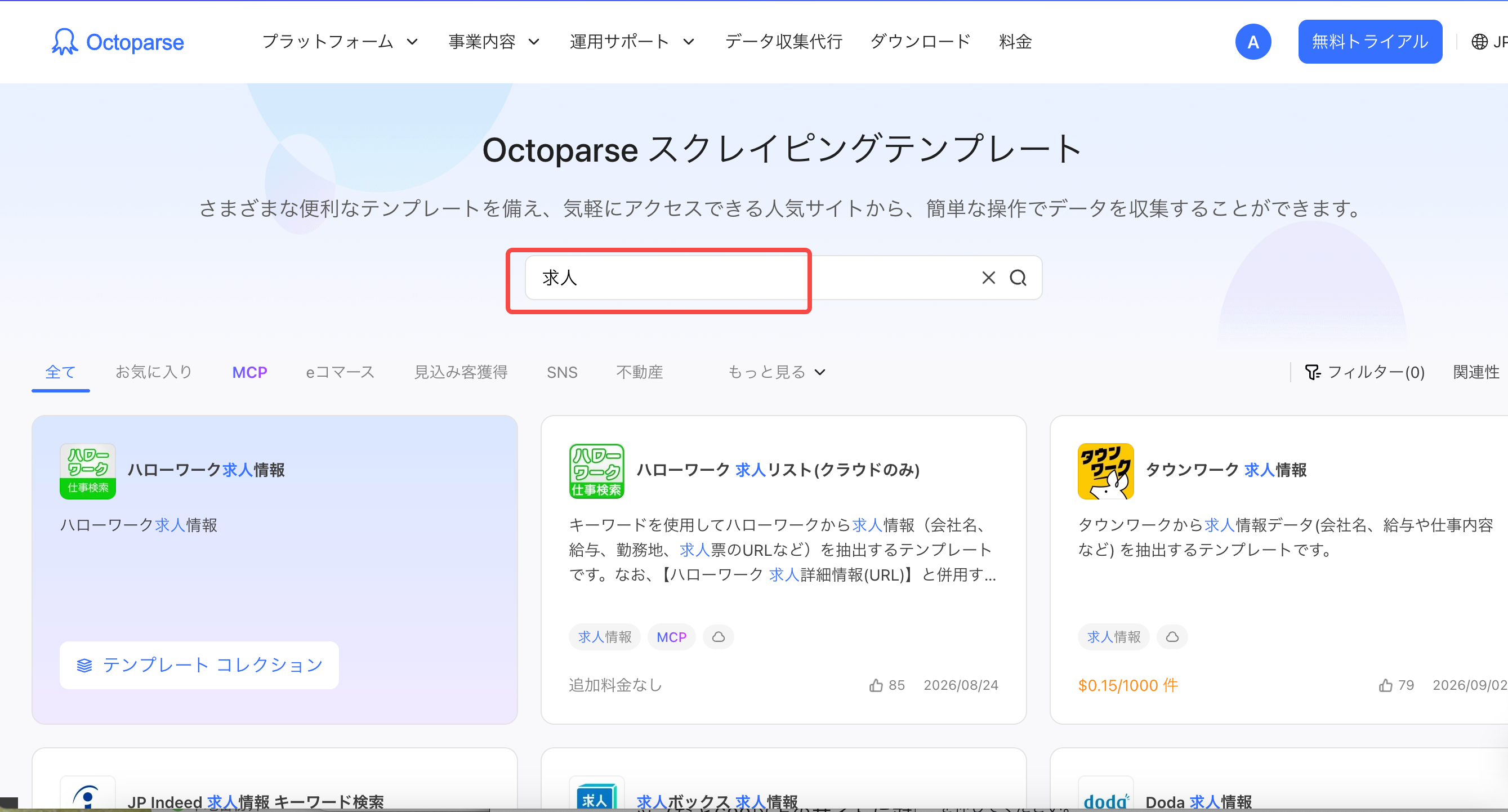1508x812 pixels.
Task: Click 求人情報 tag on タウンワーク card
Action: (x=1113, y=636)
